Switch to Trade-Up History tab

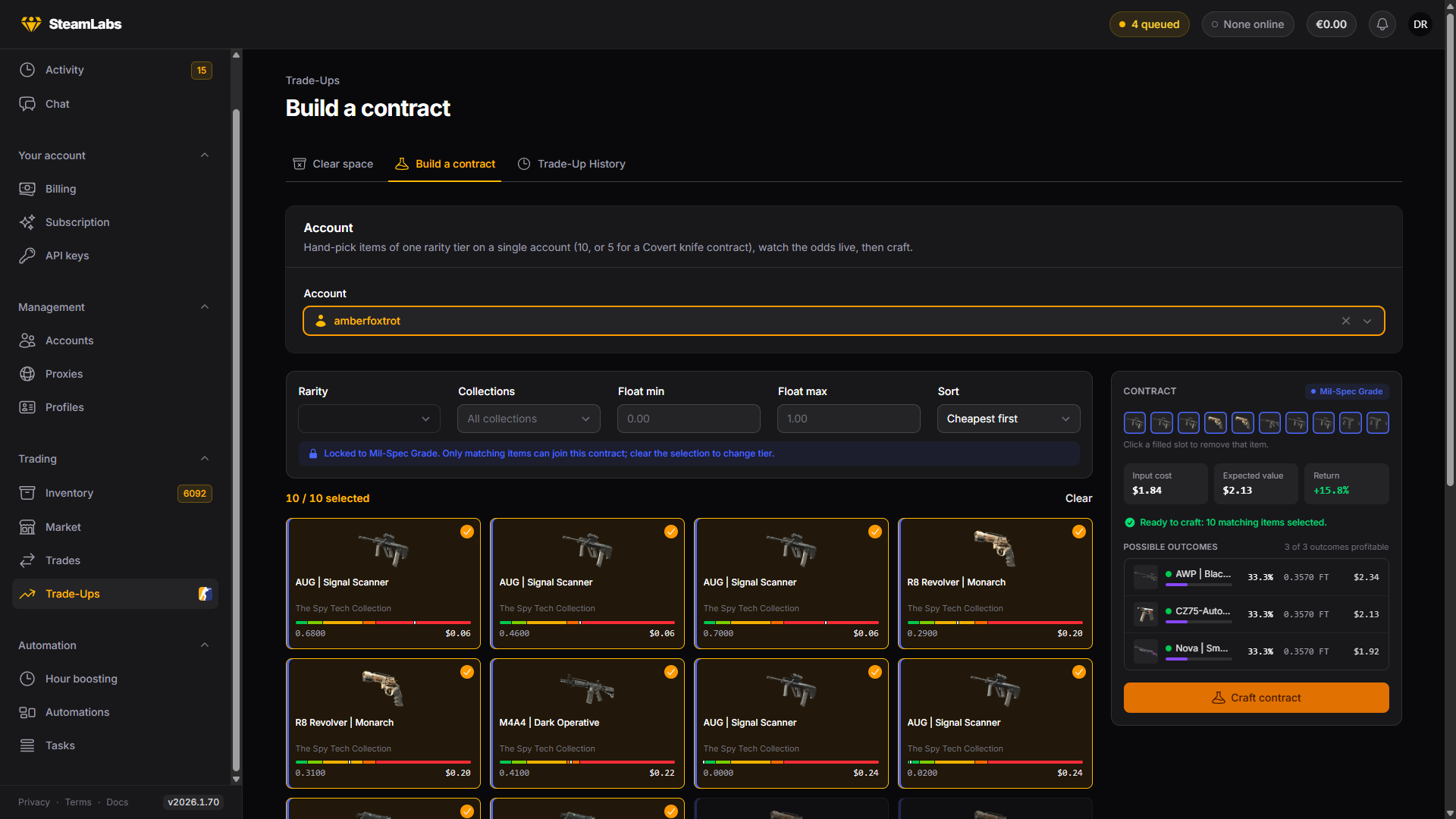(x=571, y=164)
